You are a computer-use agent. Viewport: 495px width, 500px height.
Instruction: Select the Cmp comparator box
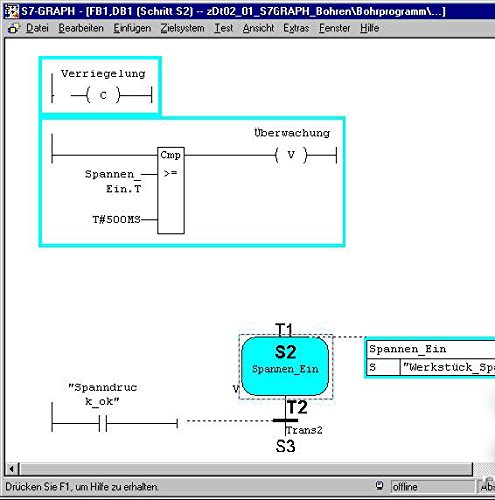pos(171,190)
